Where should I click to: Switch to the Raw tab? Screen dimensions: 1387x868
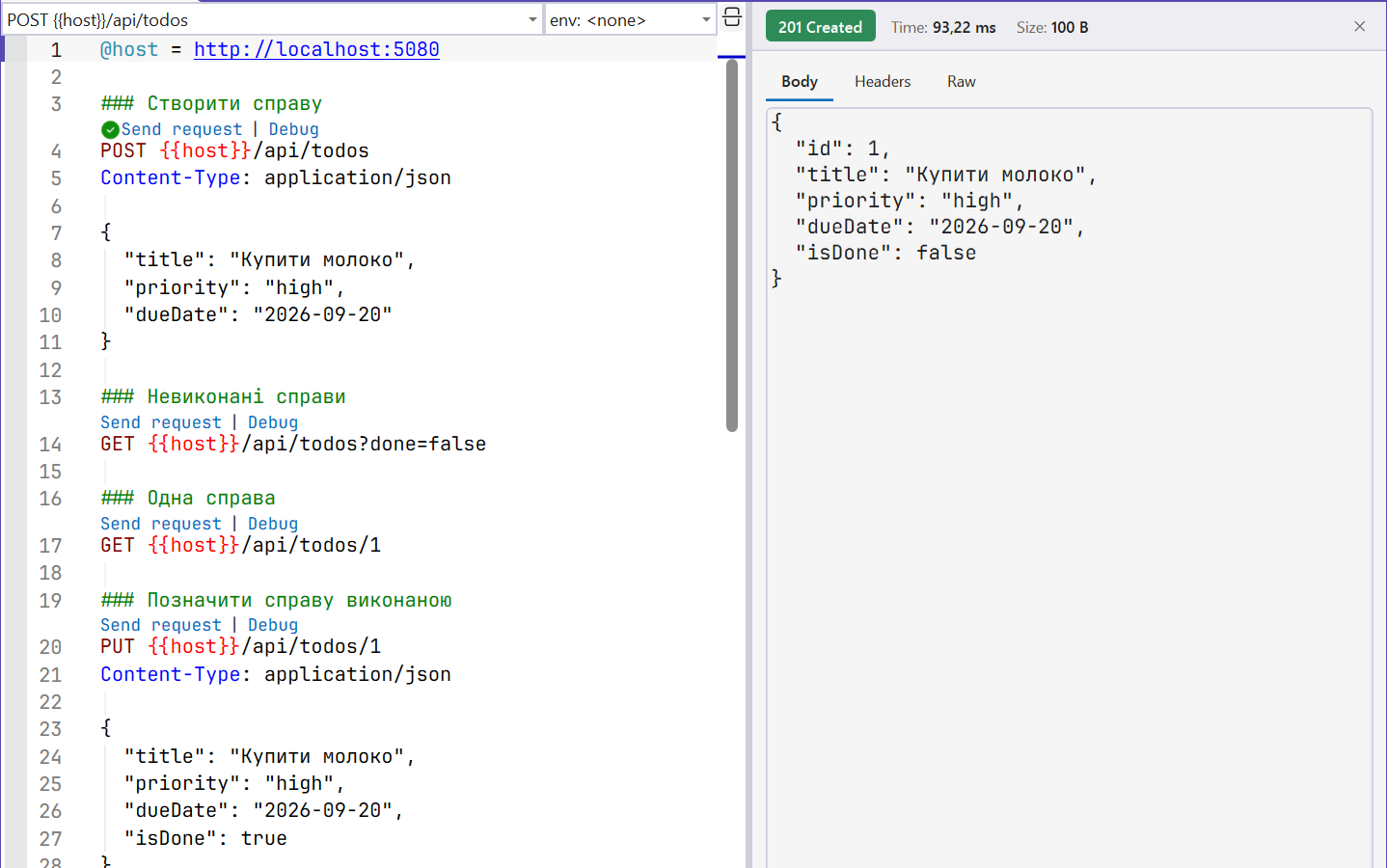[962, 82]
